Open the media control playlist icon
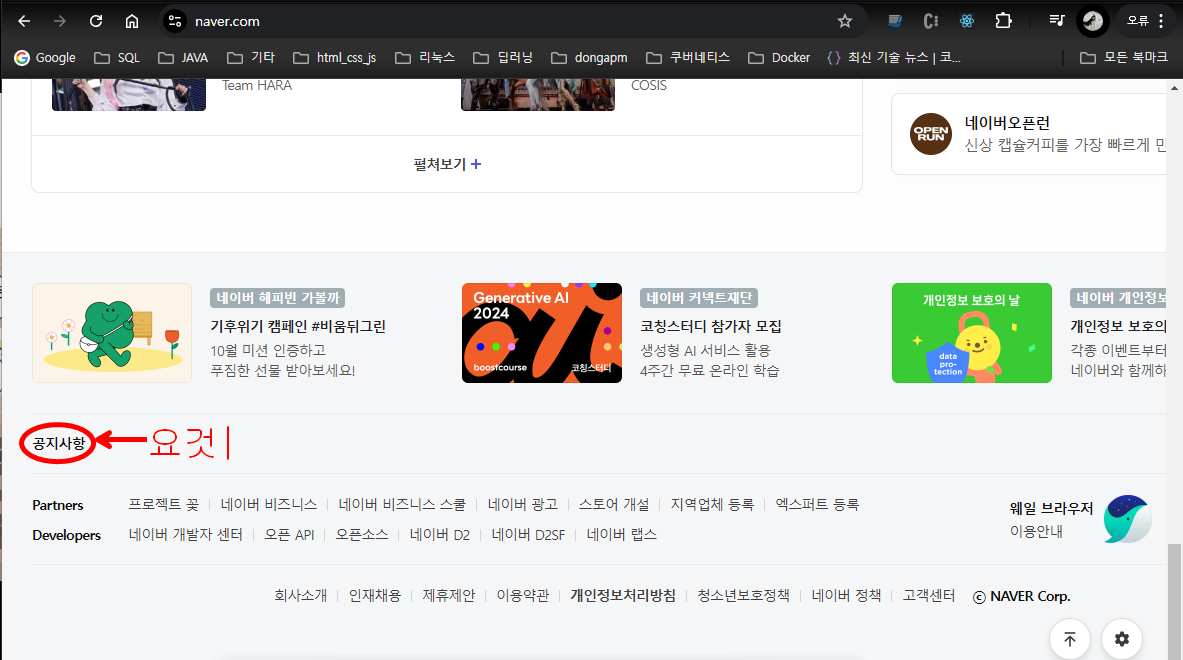This screenshot has width=1183, height=660. (1056, 21)
